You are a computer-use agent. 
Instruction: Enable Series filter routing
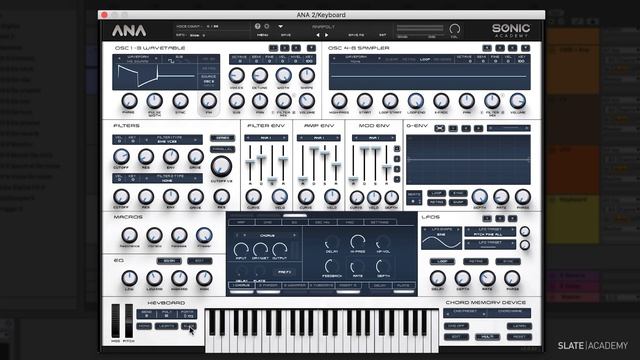tap(222, 138)
